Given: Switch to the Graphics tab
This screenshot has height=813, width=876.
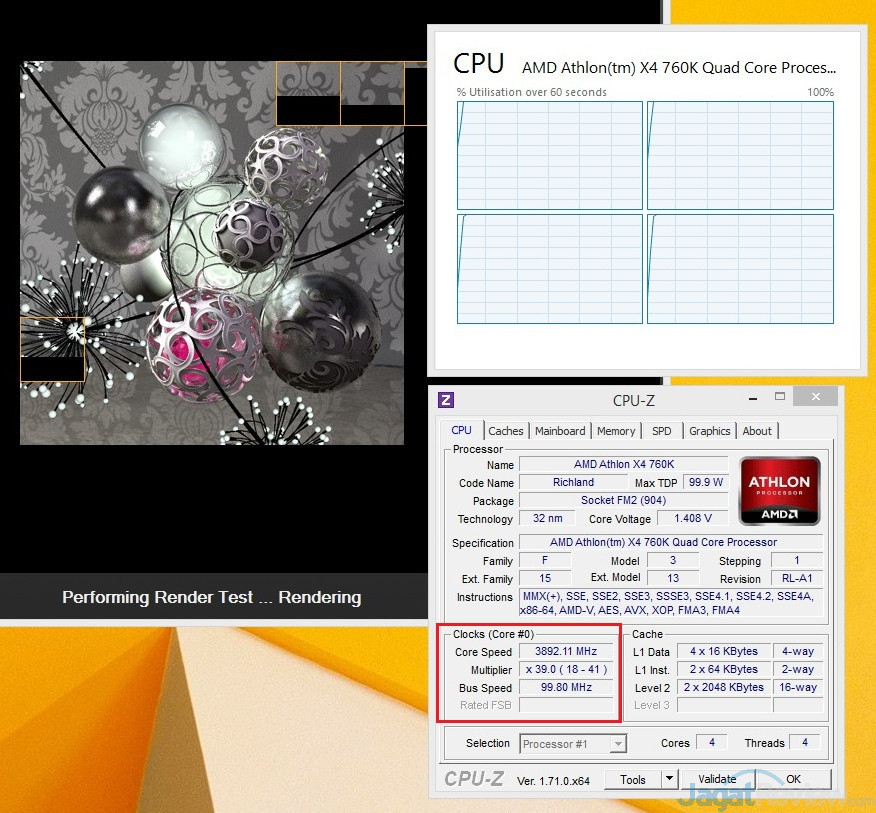Looking at the screenshot, I should pyautogui.click(x=709, y=431).
